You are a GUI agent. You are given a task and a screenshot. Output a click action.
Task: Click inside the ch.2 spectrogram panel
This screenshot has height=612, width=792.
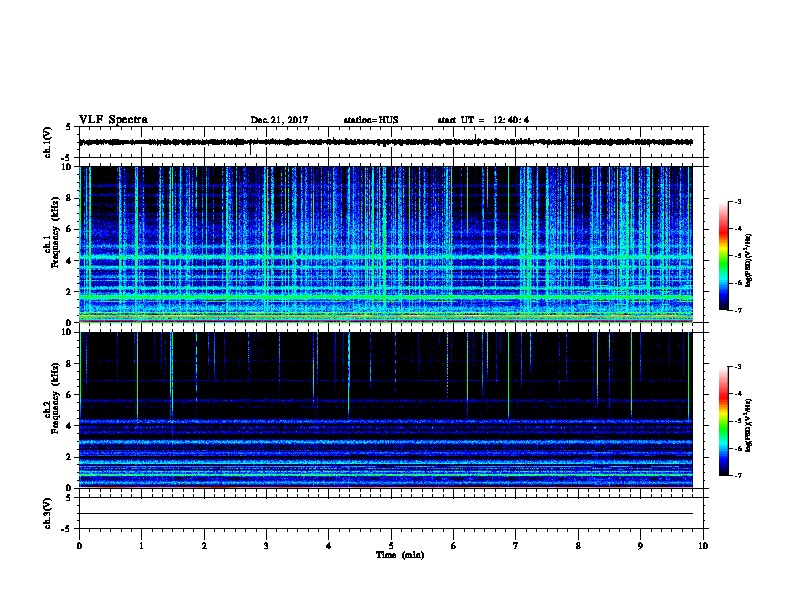click(x=386, y=410)
